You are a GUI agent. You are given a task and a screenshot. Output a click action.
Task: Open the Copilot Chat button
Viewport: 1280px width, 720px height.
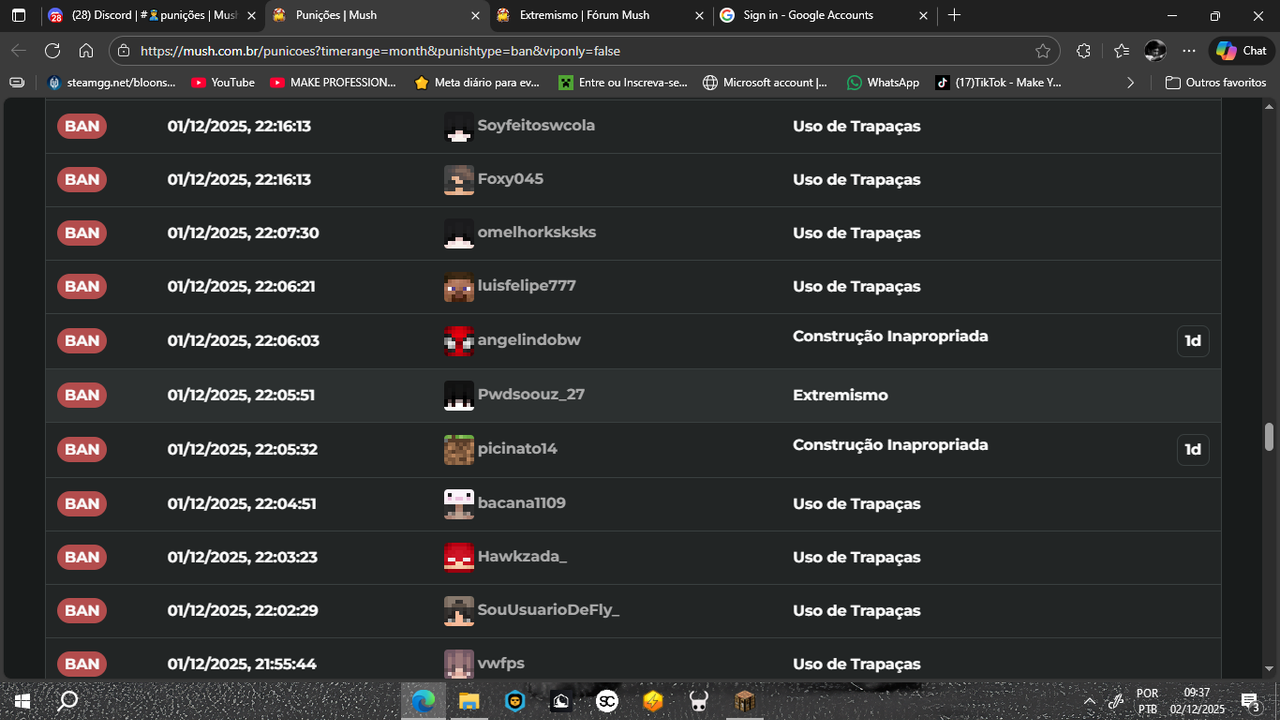(1241, 51)
